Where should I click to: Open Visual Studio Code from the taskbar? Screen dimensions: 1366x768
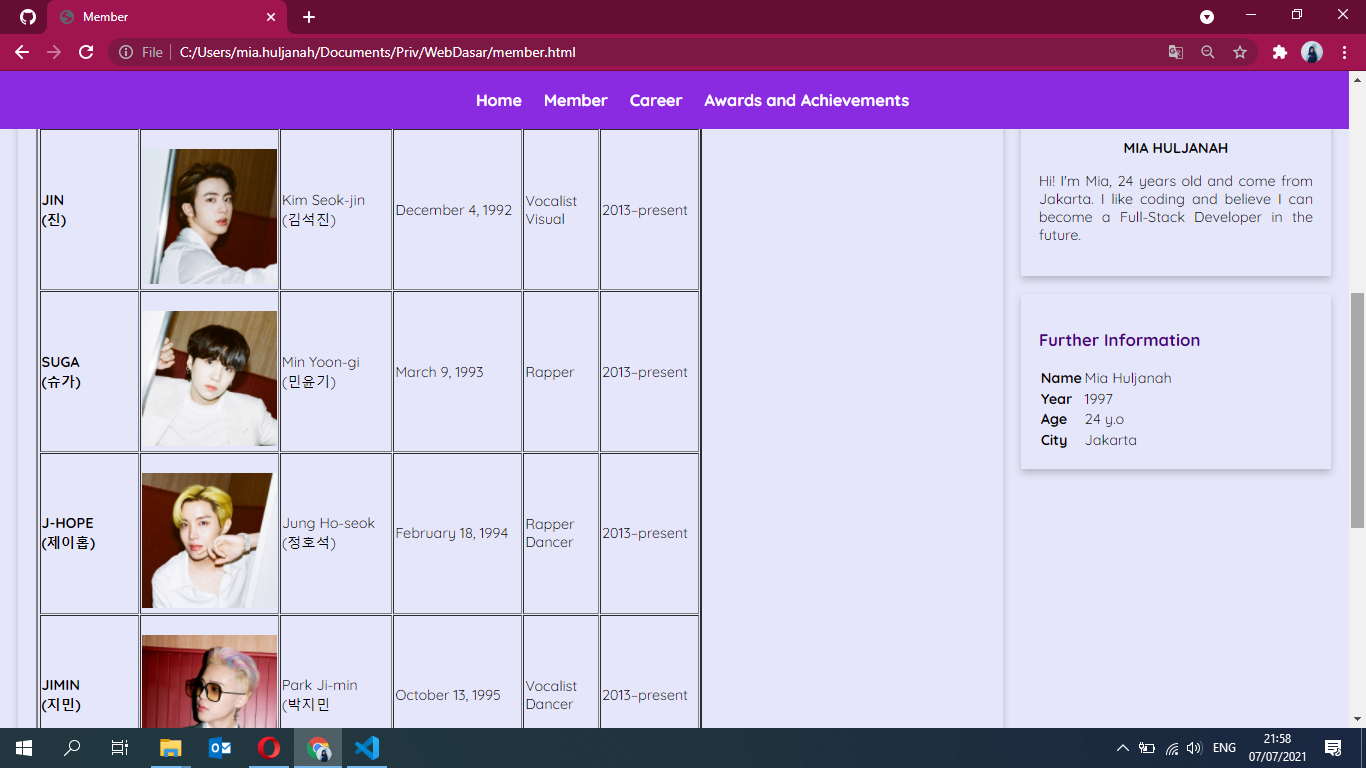(x=367, y=747)
